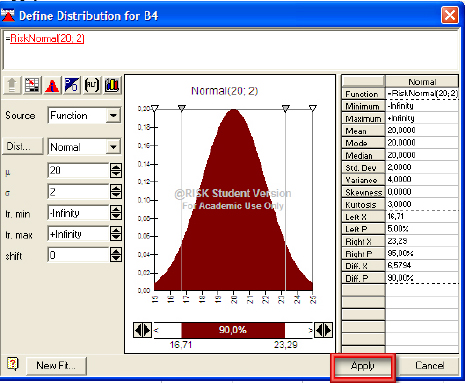
Task: Click the Cancel button
Action: (429, 366)
